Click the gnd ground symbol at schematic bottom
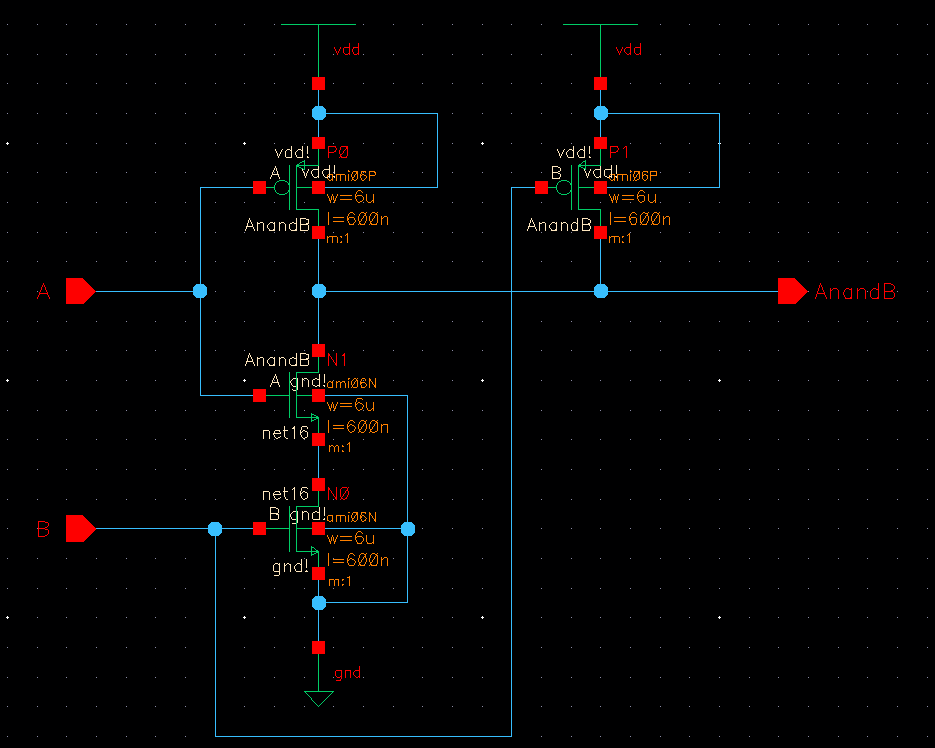Screen dimensions: 935x748 click(x=318, y=692)
